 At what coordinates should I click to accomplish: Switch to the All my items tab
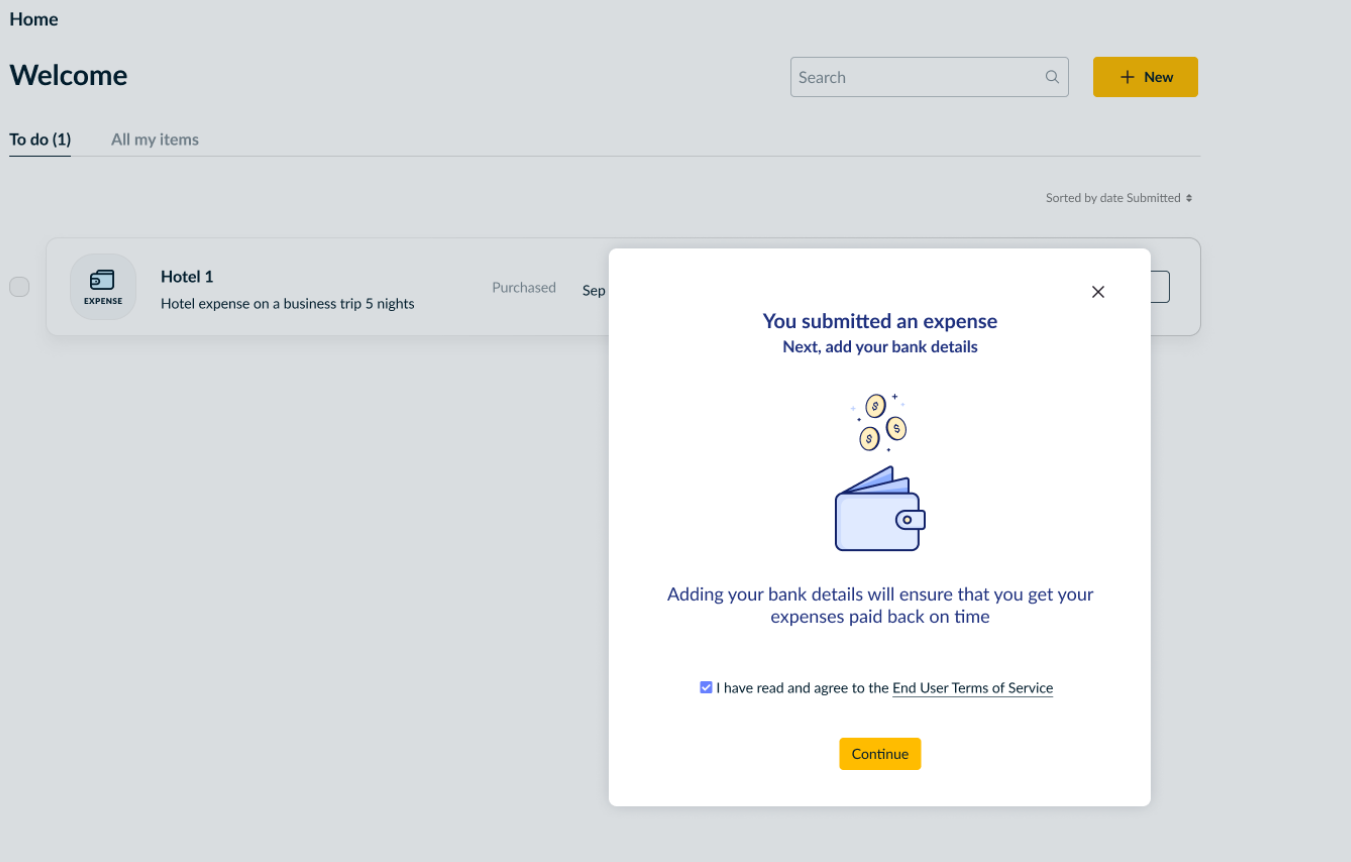click(x=154, y=140)
